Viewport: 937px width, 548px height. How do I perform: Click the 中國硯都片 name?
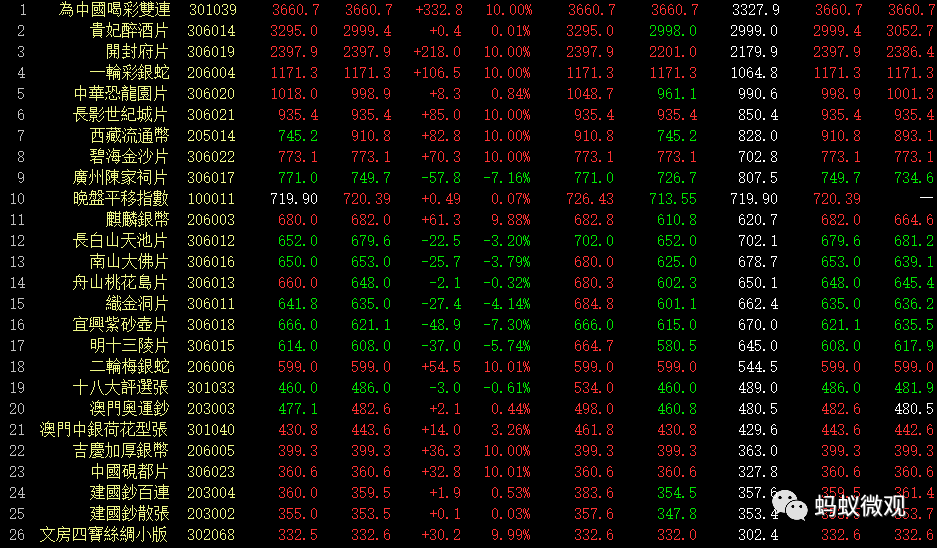pos(130,472)
